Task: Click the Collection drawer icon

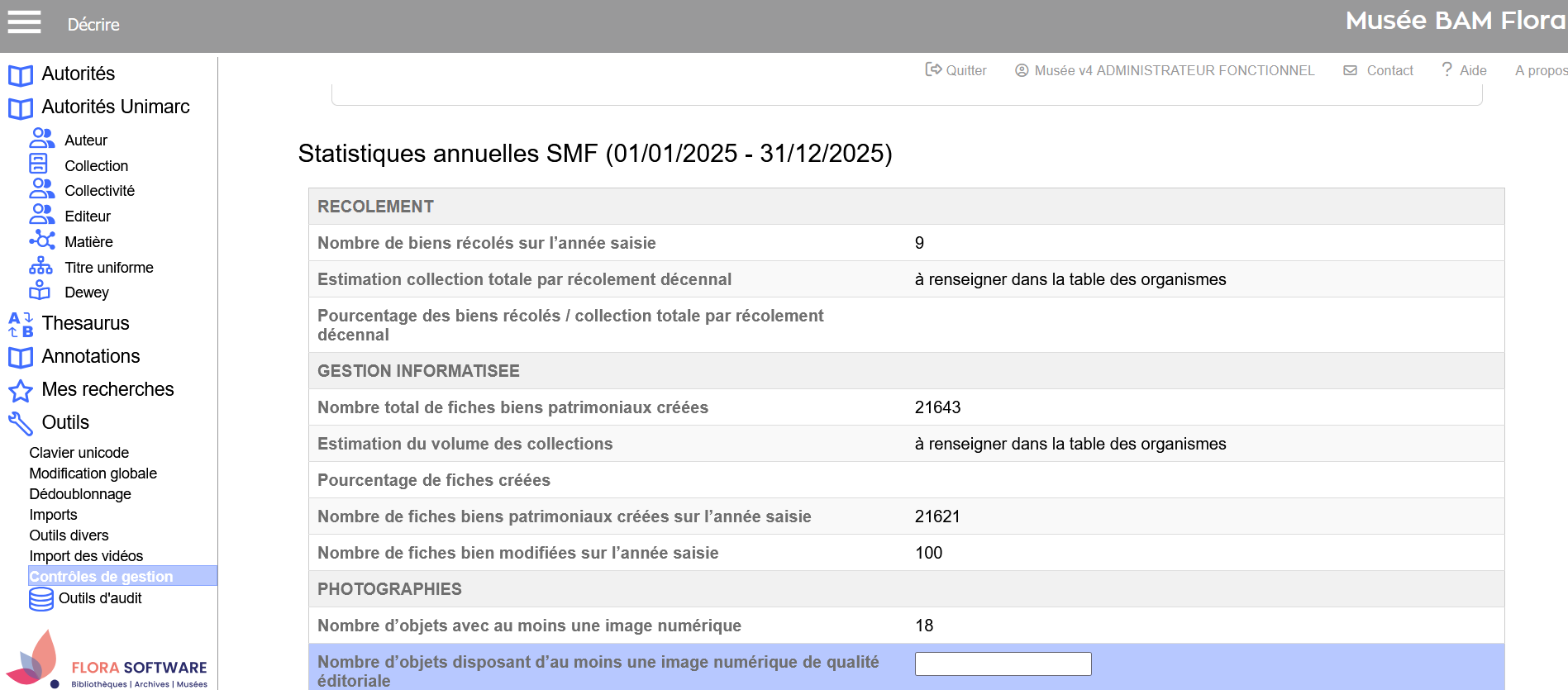Action: click(38, 164)
